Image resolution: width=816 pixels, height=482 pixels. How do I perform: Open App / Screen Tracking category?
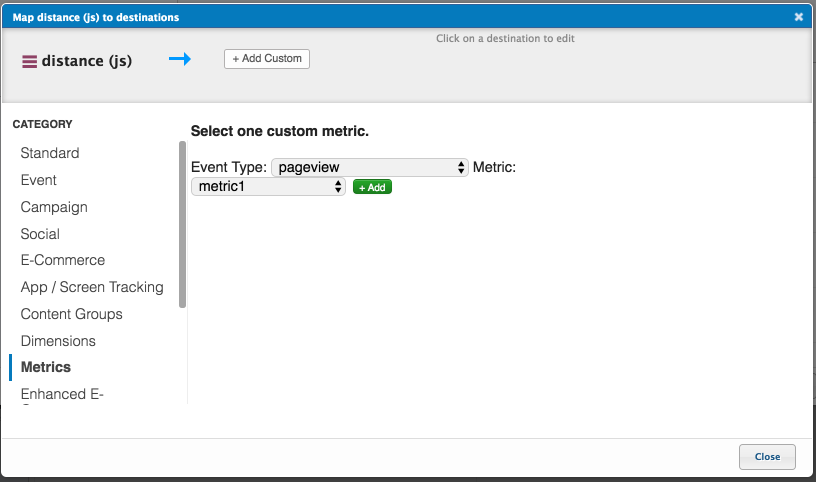click(x=92, y=287)
